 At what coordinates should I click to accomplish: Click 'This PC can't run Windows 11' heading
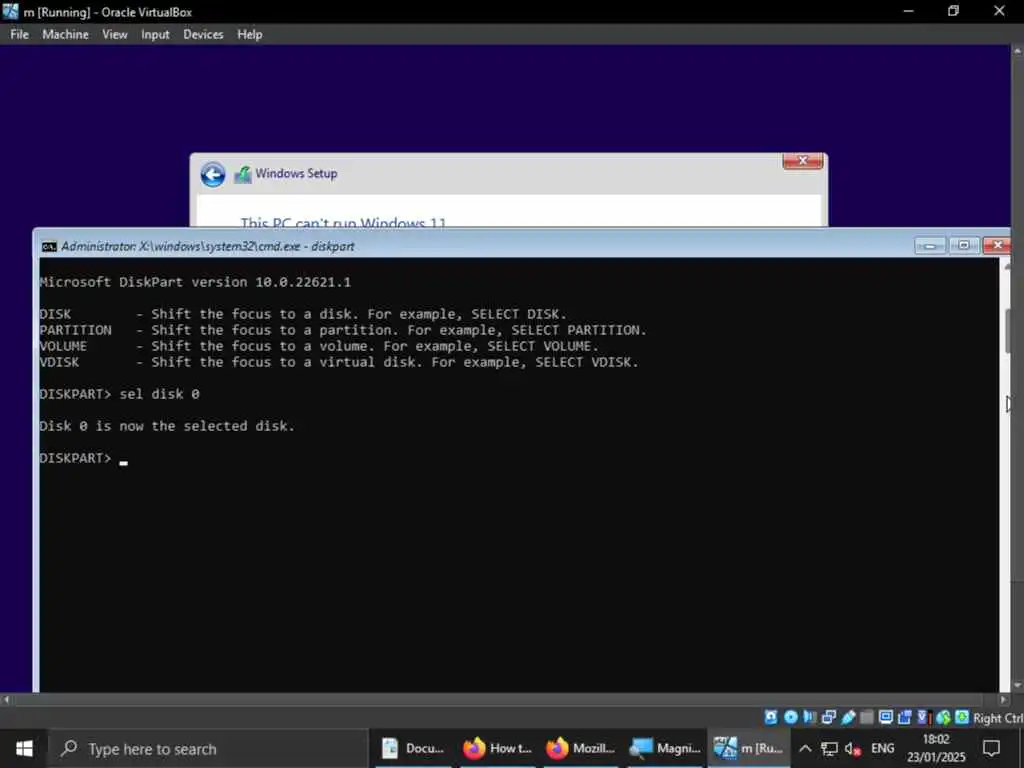coord(344,222)
